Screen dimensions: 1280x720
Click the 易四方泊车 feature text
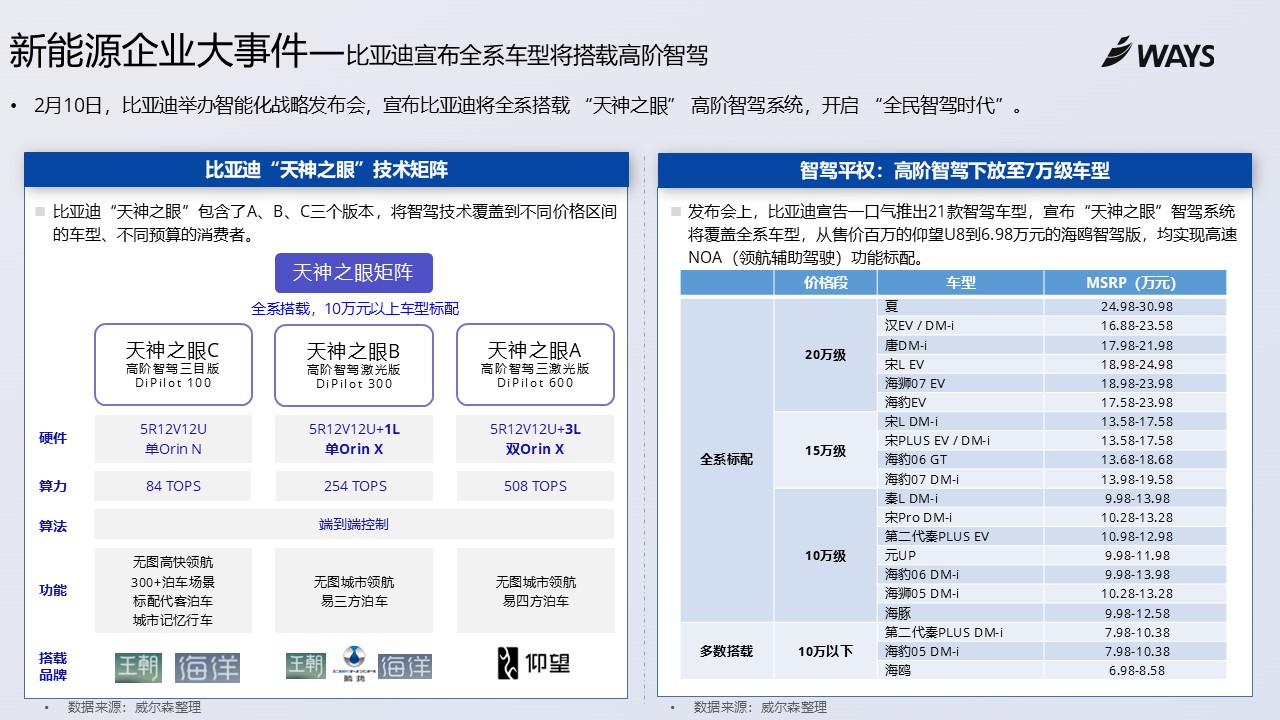535,601
